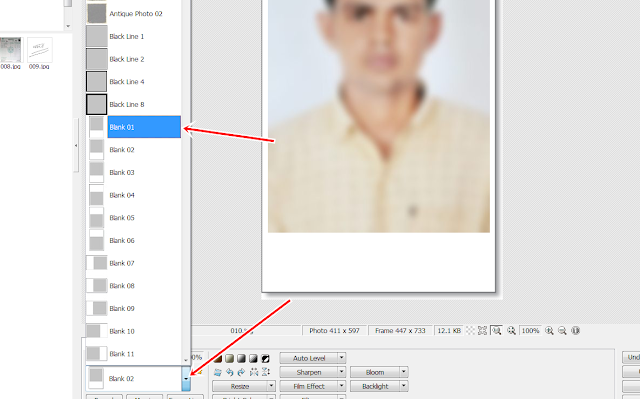This screenshot has height=399, width=640.
Task: Click the Film Effect button
Action: coord(309,386)
